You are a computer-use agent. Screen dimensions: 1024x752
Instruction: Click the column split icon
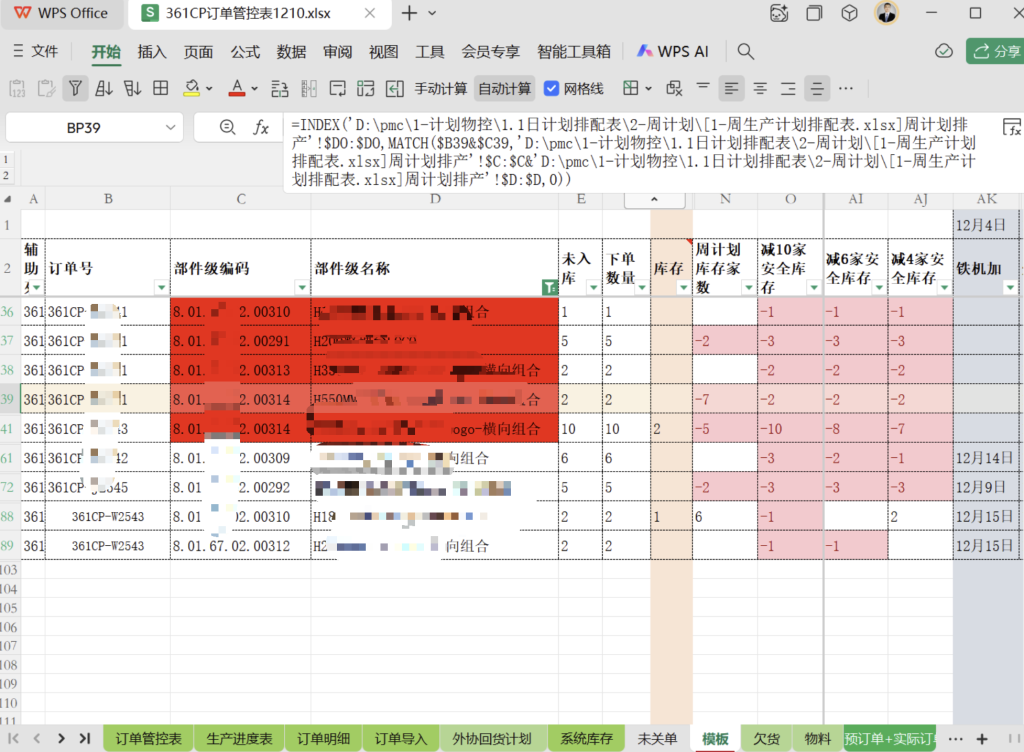tap(309, 88)
